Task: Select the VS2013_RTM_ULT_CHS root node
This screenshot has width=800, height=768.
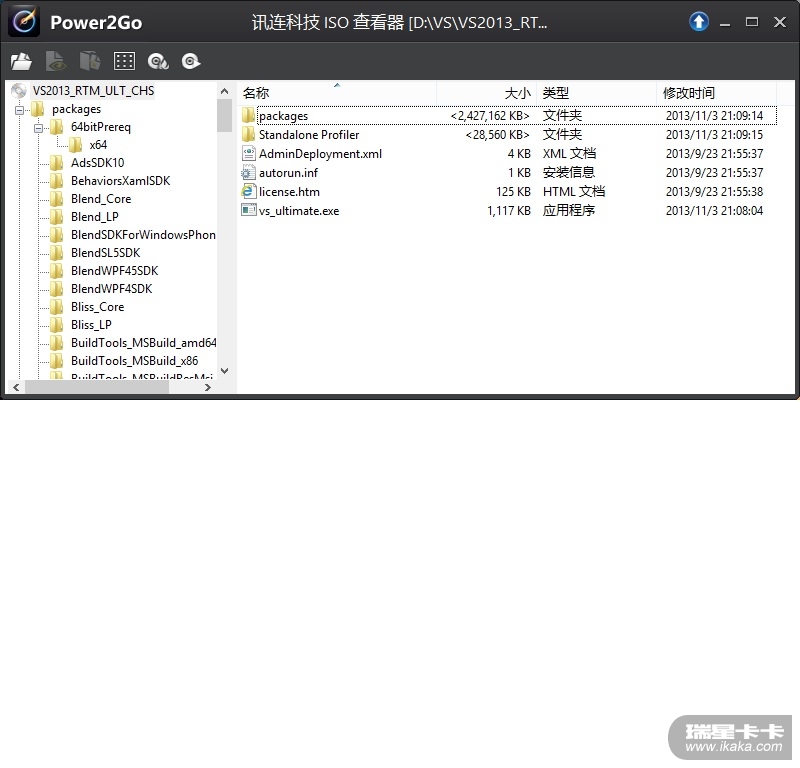Action: point(93,91)
